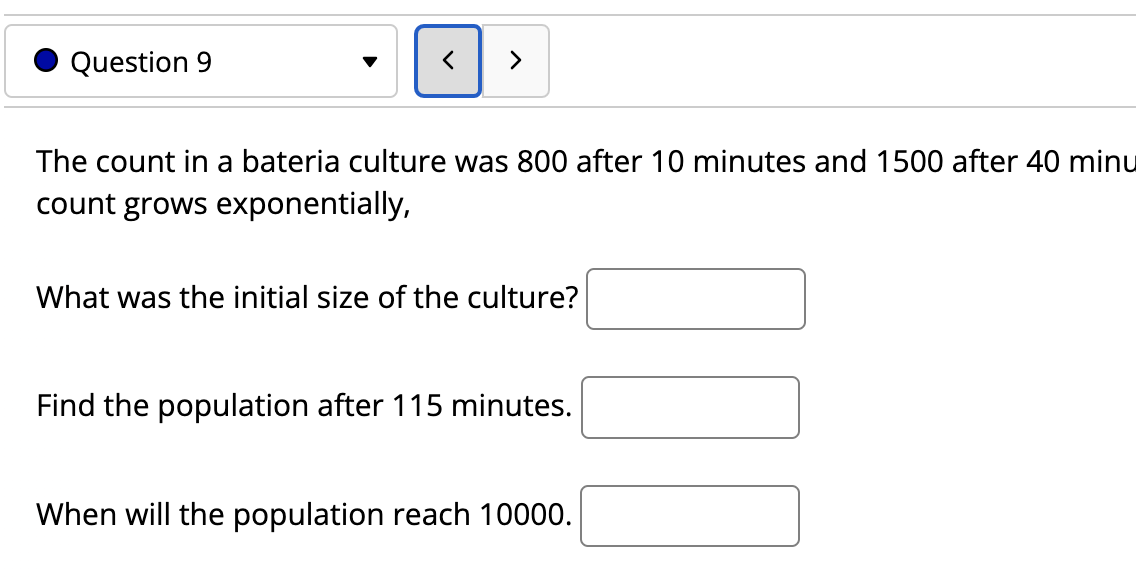1136x582 pixels.
Task: Click the number 115 in the second prompt
Action: 418,406
